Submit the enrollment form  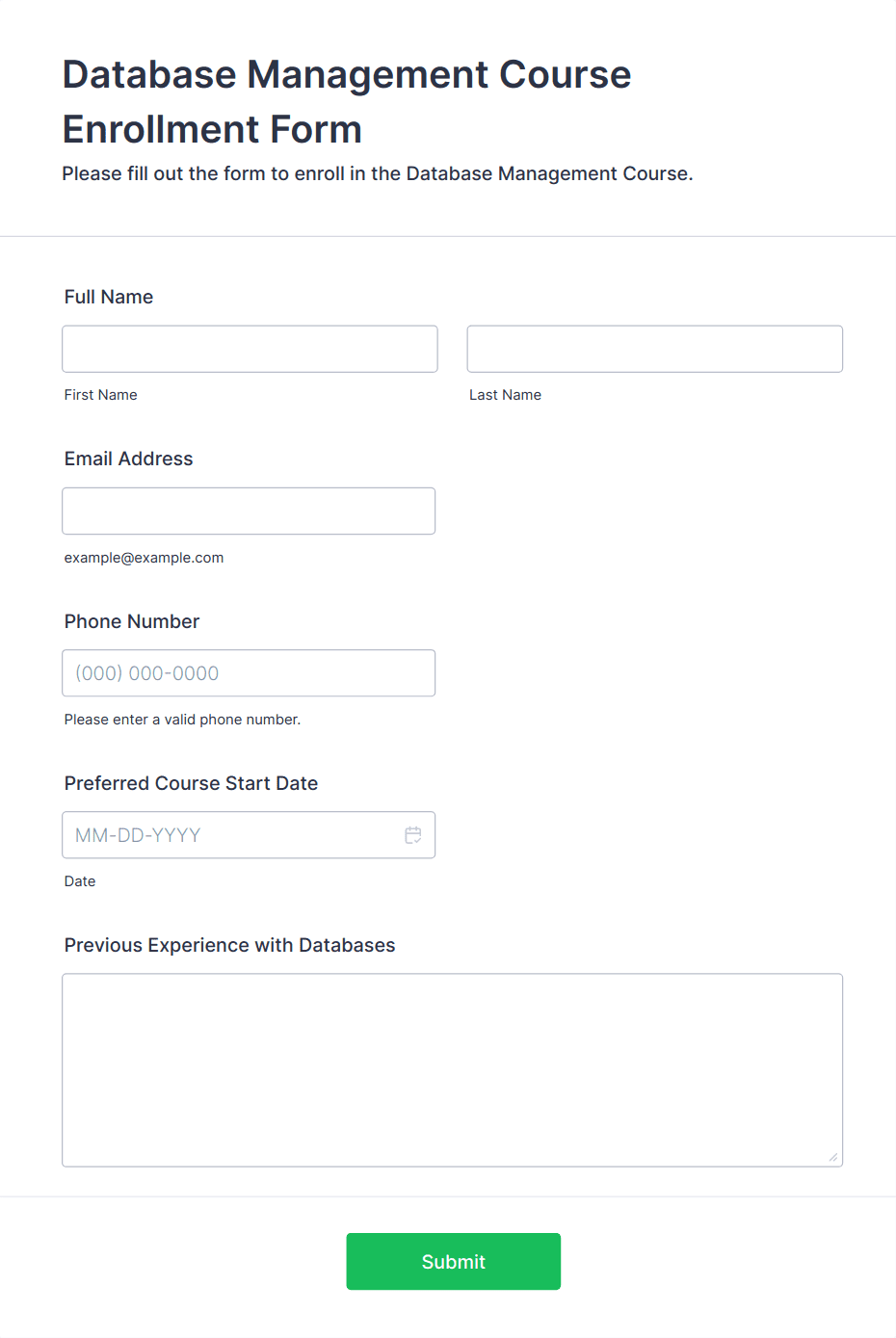454,1262
